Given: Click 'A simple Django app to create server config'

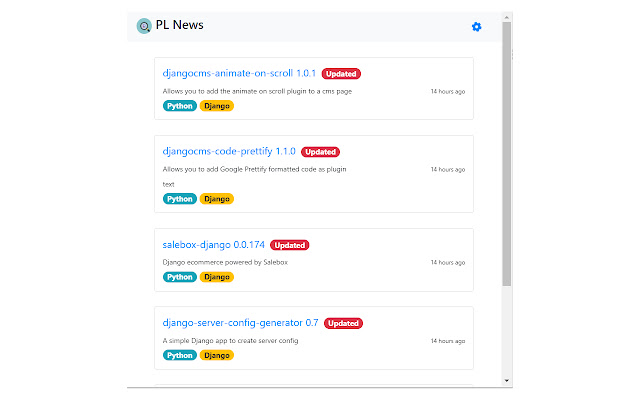Looking at the screenshot, I should coord(230,340).
